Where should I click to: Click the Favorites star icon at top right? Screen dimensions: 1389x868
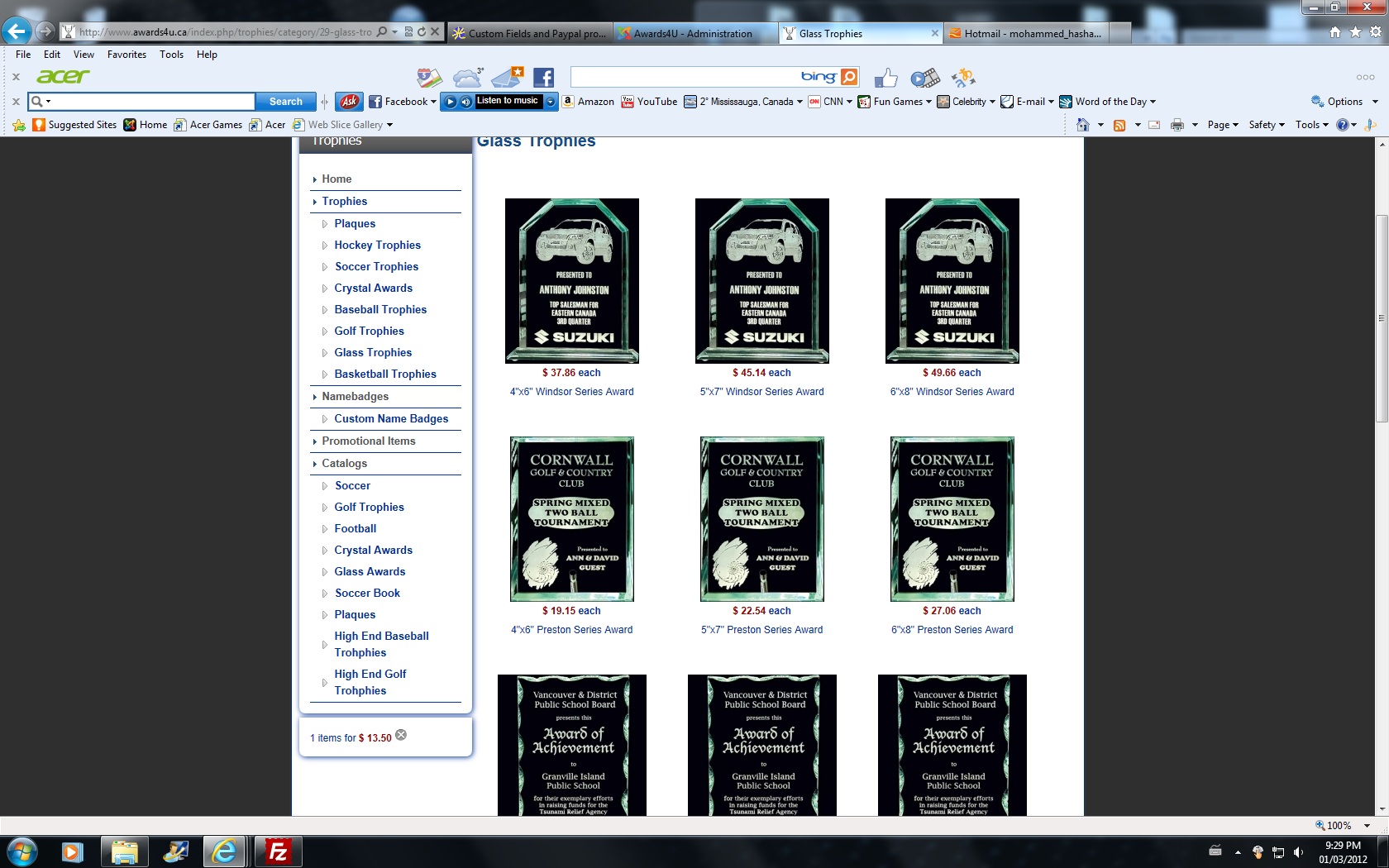(1355, 32)
